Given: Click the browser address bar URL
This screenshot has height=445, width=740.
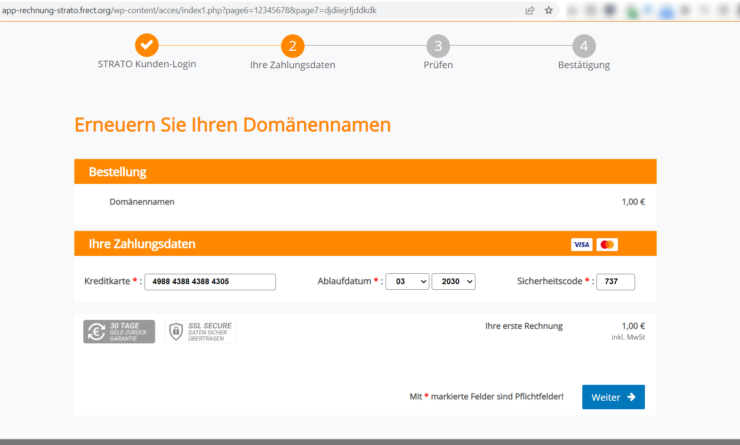Looking at the screenshot, I should [189, 10].
